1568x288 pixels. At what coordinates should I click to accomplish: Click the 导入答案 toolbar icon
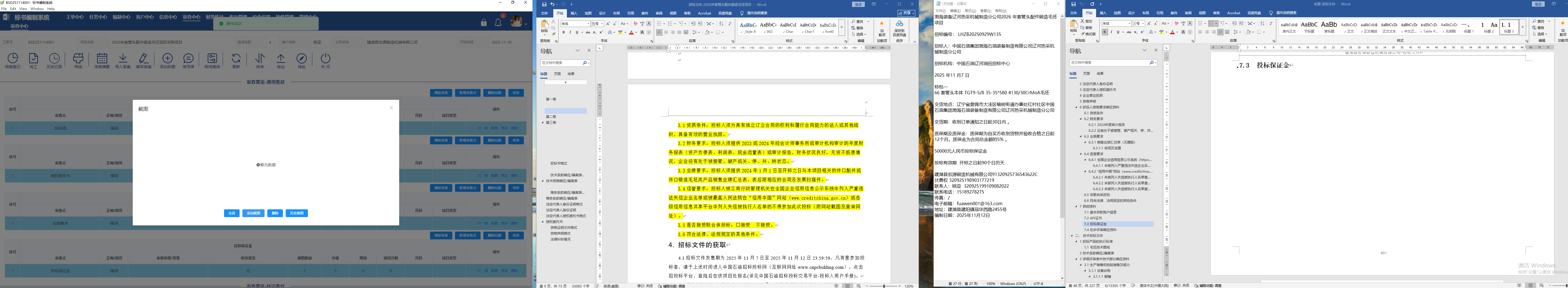click(x=123, y=60)
